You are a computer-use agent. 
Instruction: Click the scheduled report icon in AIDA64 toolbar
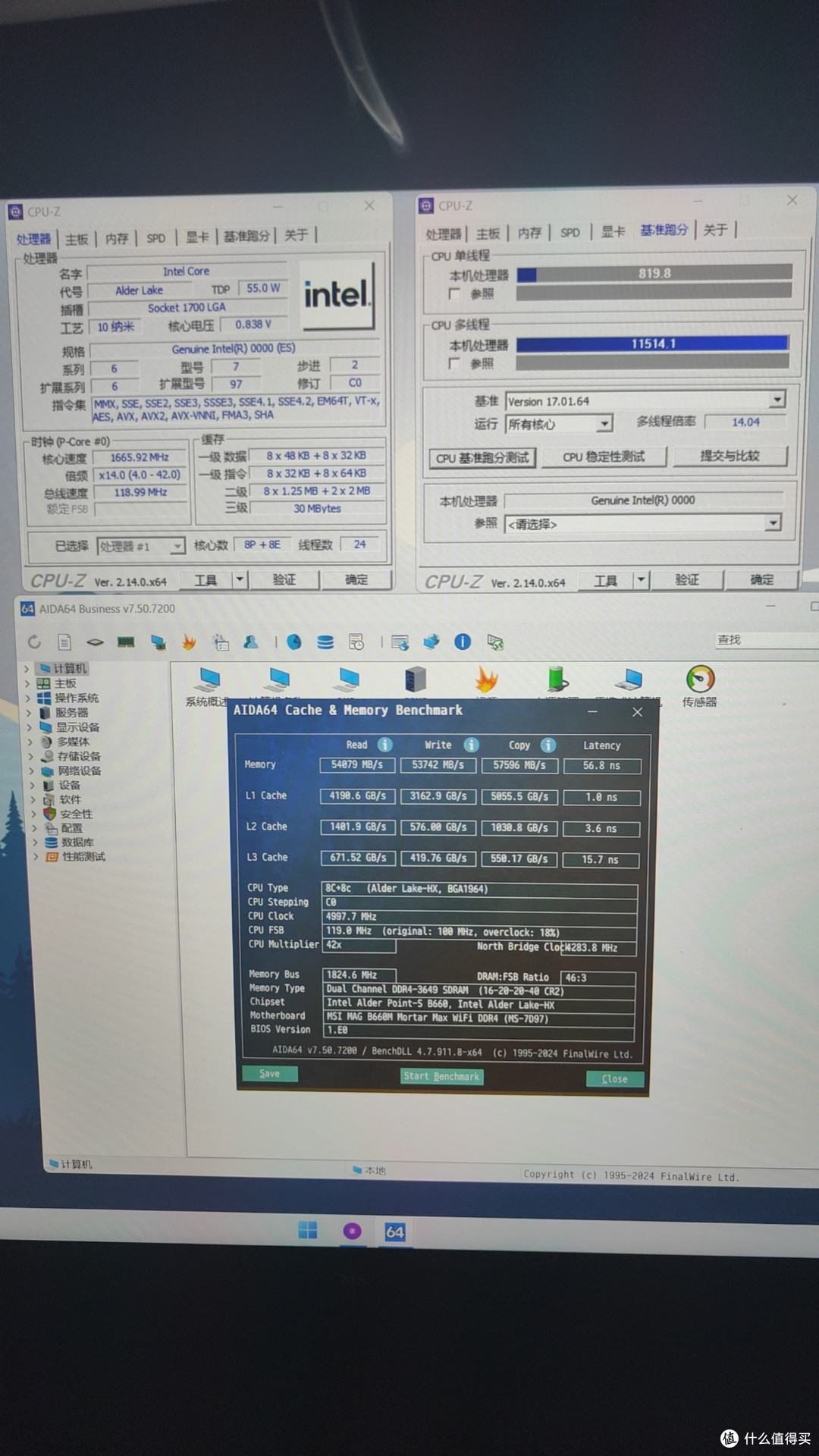(356, 642)
